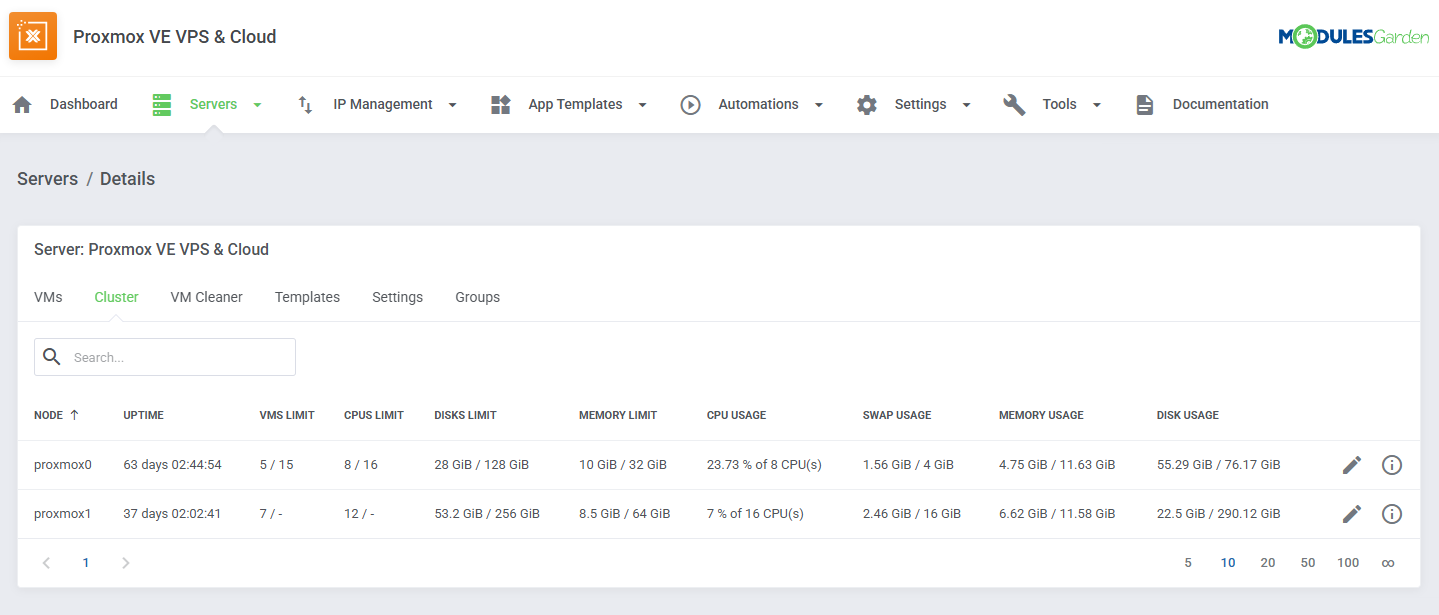
Task: Sort by MEMORY USAGE column header
Action: (1041, 415)
